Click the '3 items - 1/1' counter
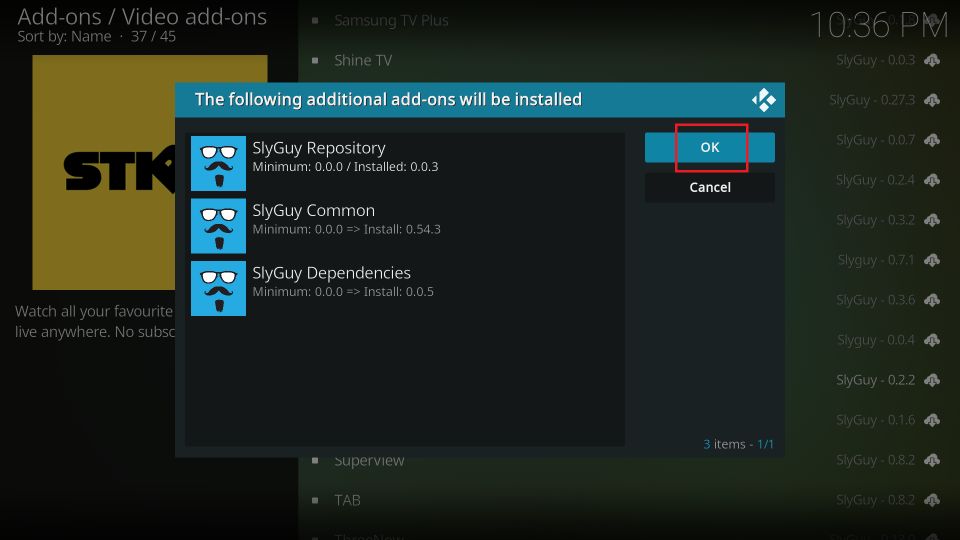960x540 pixels. (738, 444)
